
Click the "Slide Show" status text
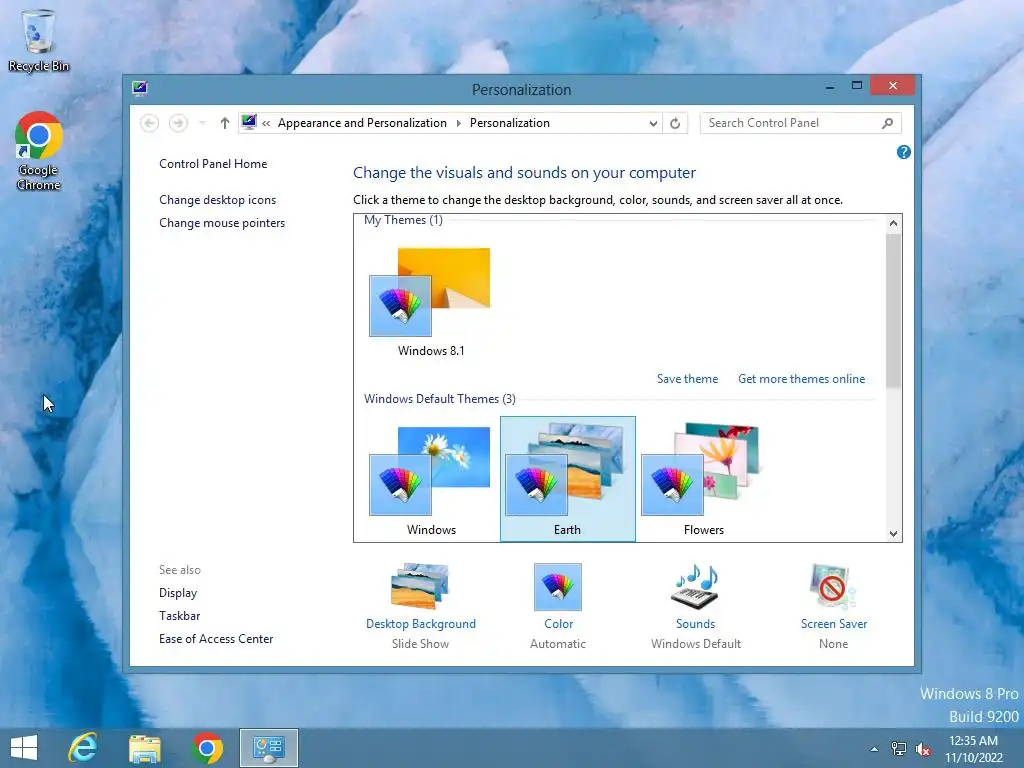421,644
